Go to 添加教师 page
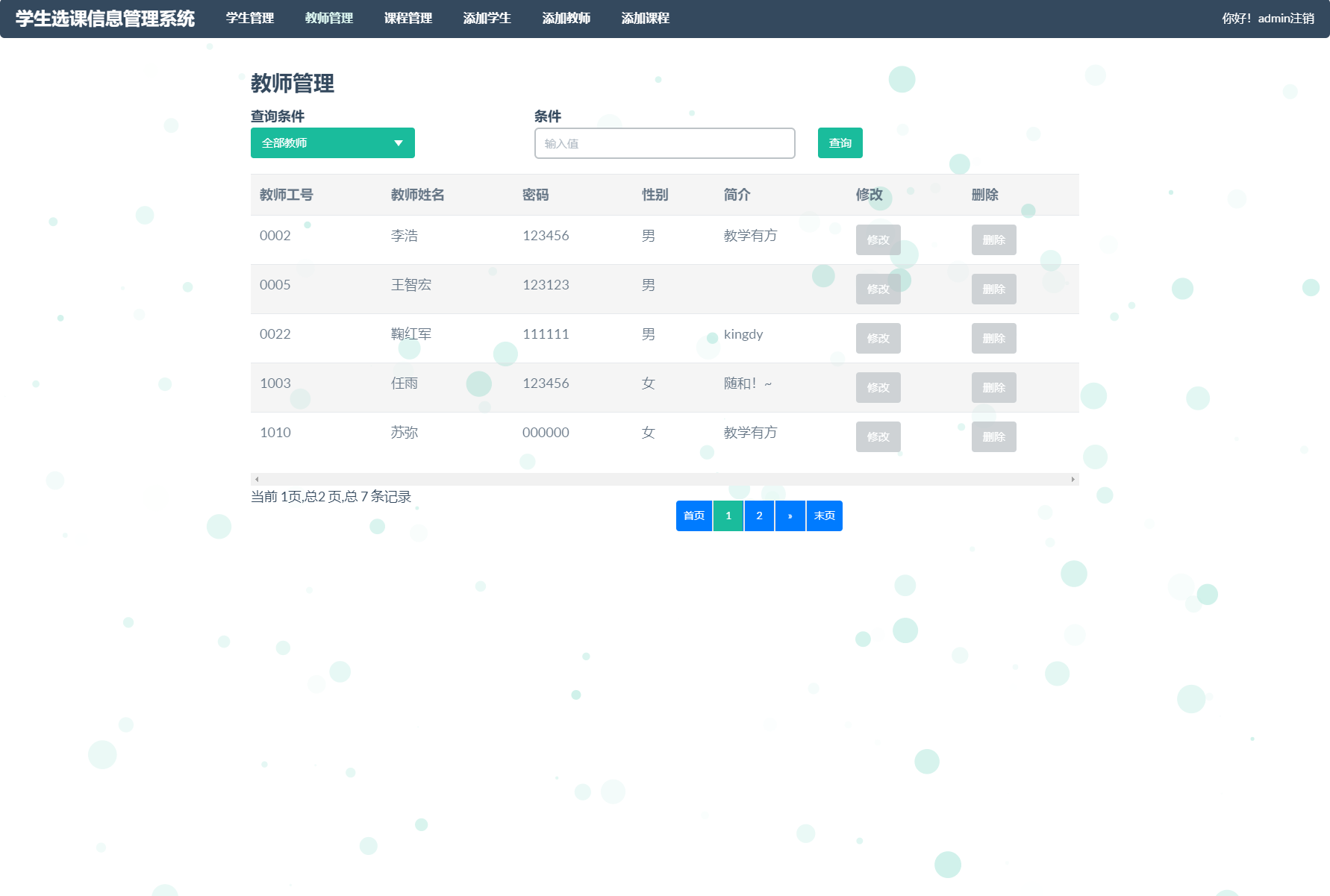1330x896 pixels. click(x=566, y=18)
